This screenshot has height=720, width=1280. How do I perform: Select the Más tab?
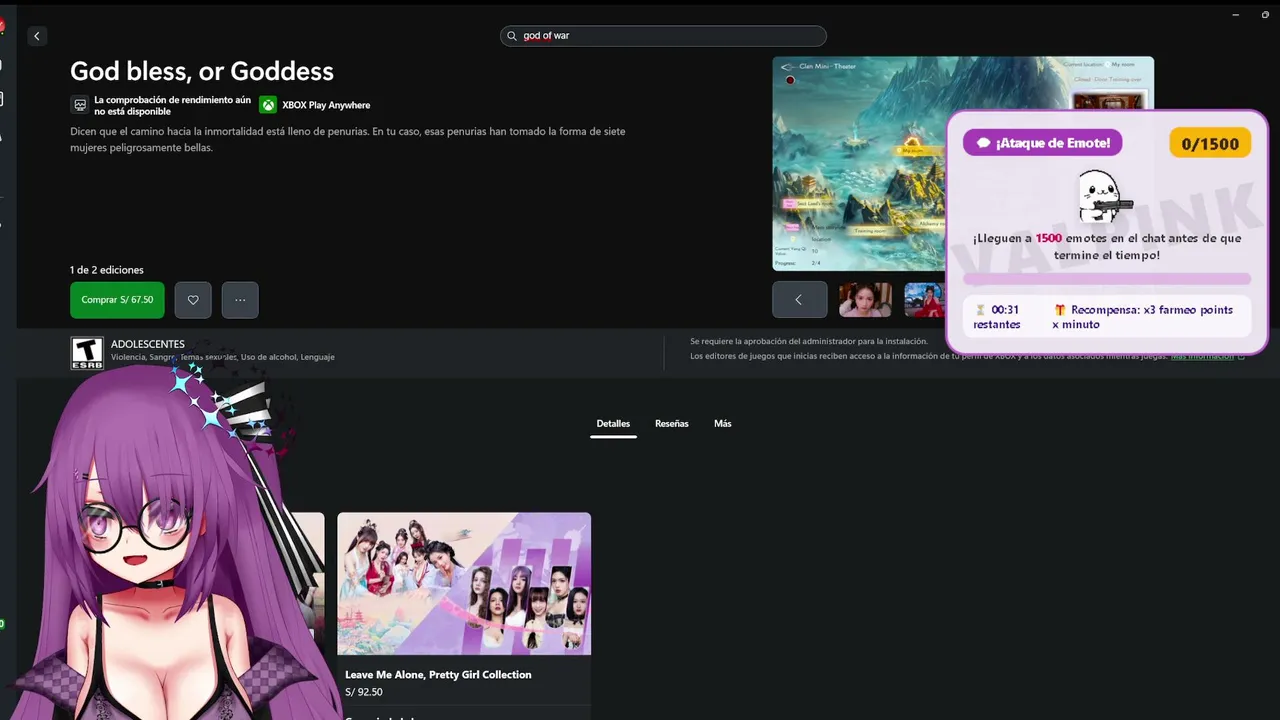[x=723, y=424]
